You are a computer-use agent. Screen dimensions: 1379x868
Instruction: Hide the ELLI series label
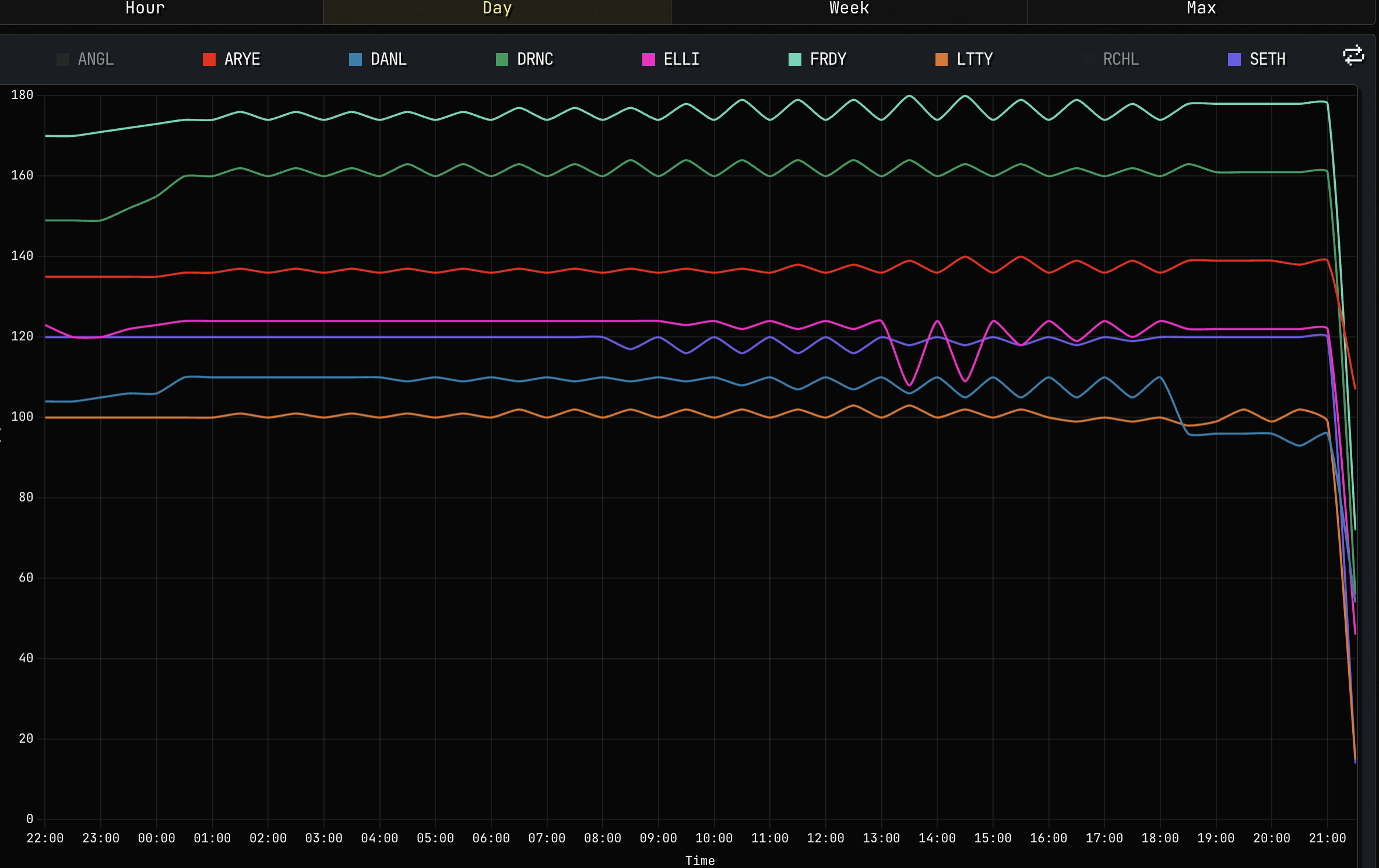coord(681,59)
